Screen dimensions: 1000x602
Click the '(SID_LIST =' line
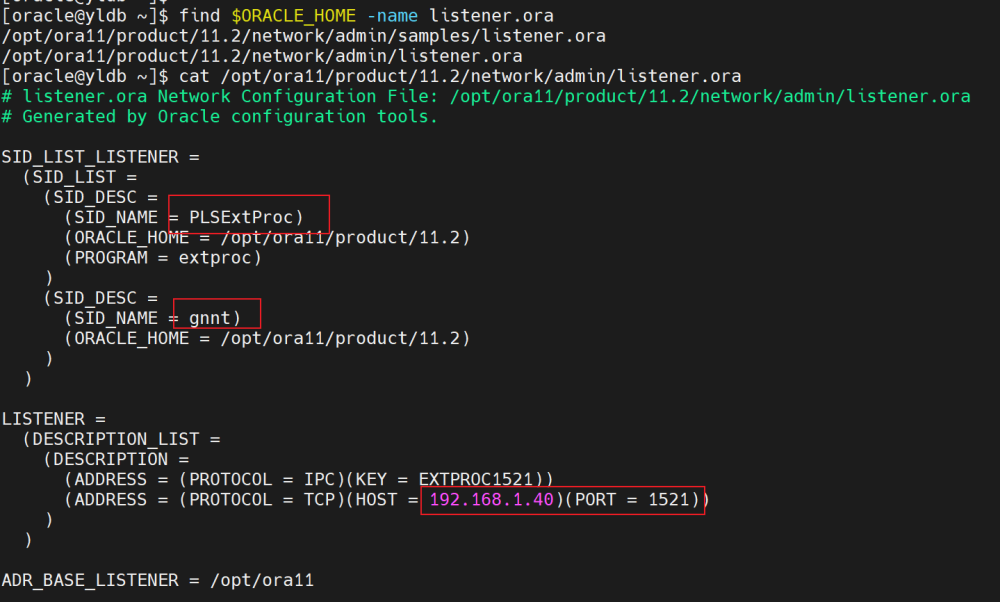80,177
